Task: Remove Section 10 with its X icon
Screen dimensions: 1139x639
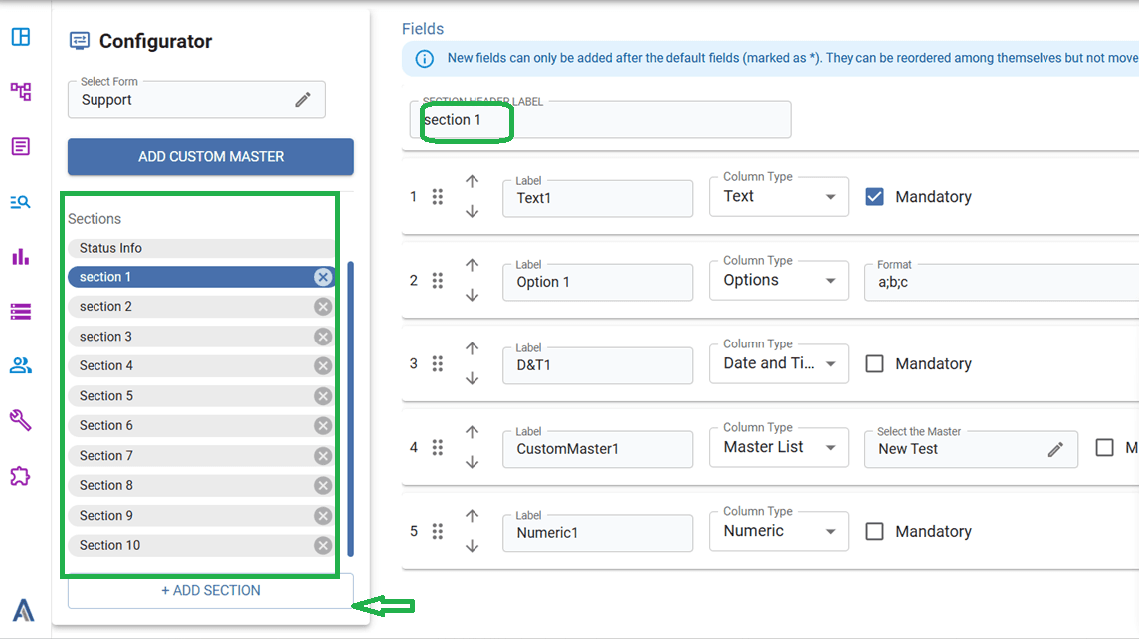Action: pyautogui.click(x=323, y=545)
